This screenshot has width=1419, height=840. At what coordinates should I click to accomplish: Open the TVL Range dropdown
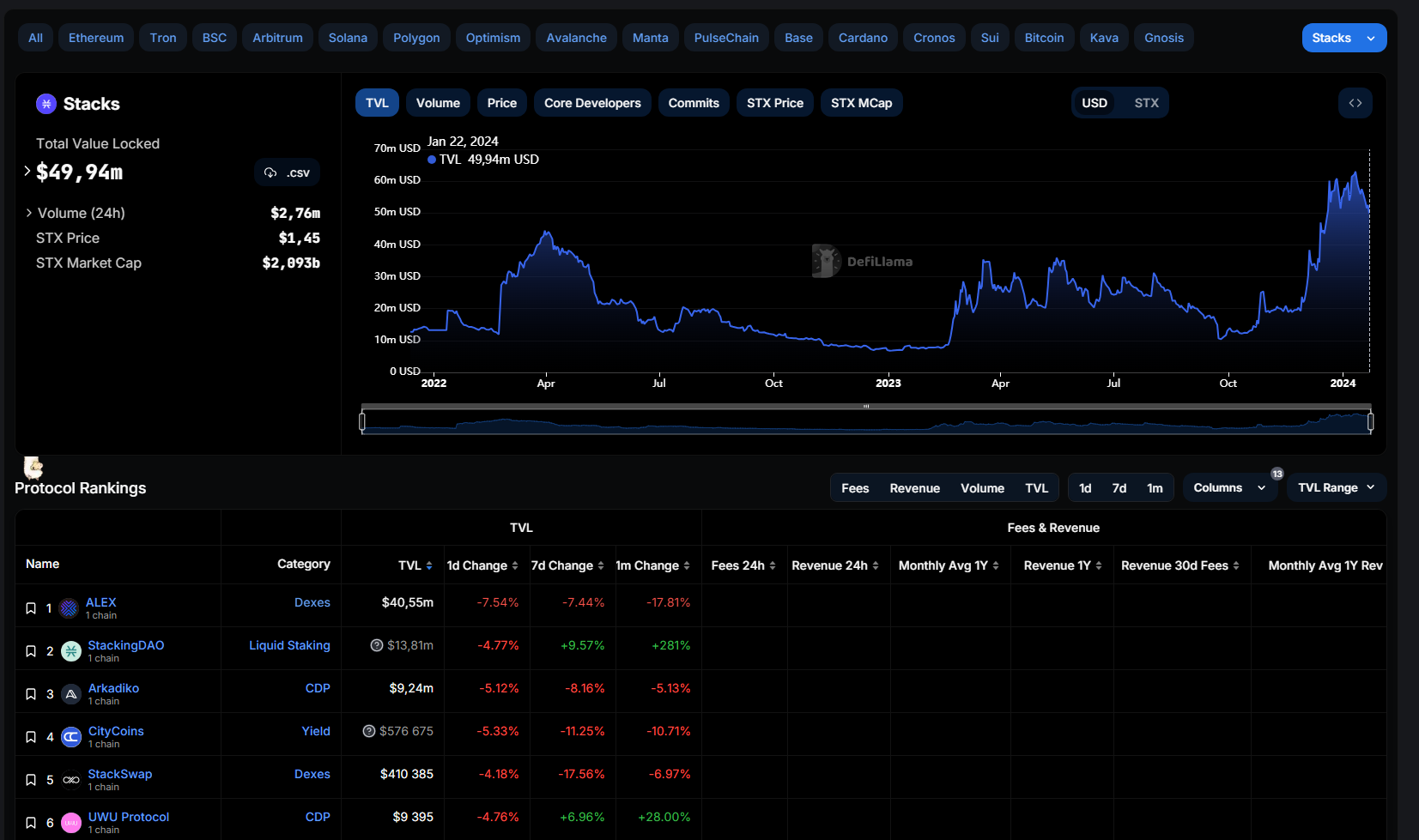(1337, 487)
